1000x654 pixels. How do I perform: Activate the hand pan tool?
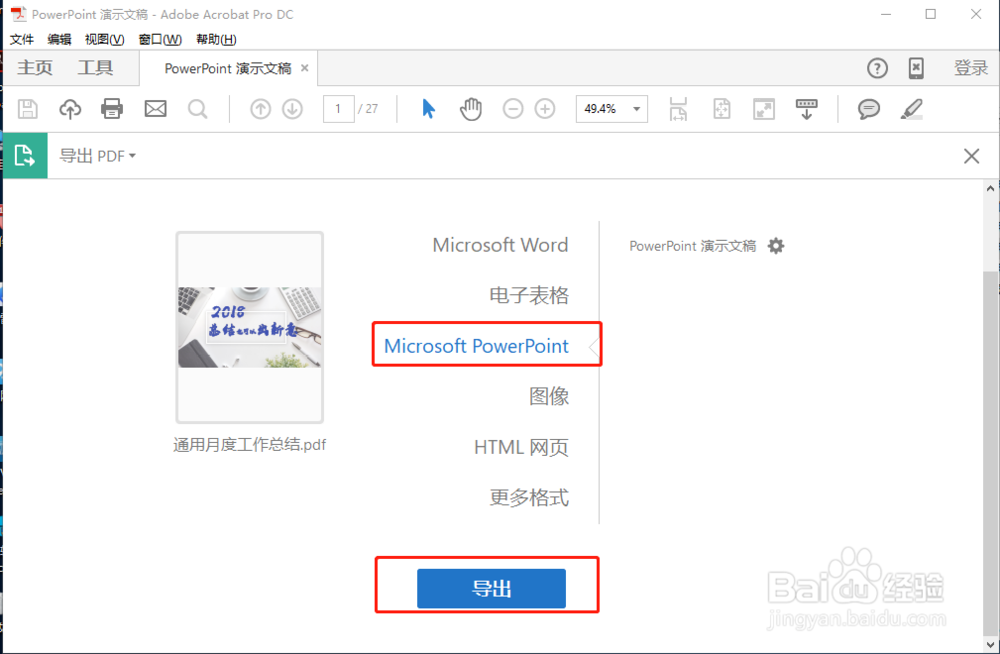coord(471,109)
